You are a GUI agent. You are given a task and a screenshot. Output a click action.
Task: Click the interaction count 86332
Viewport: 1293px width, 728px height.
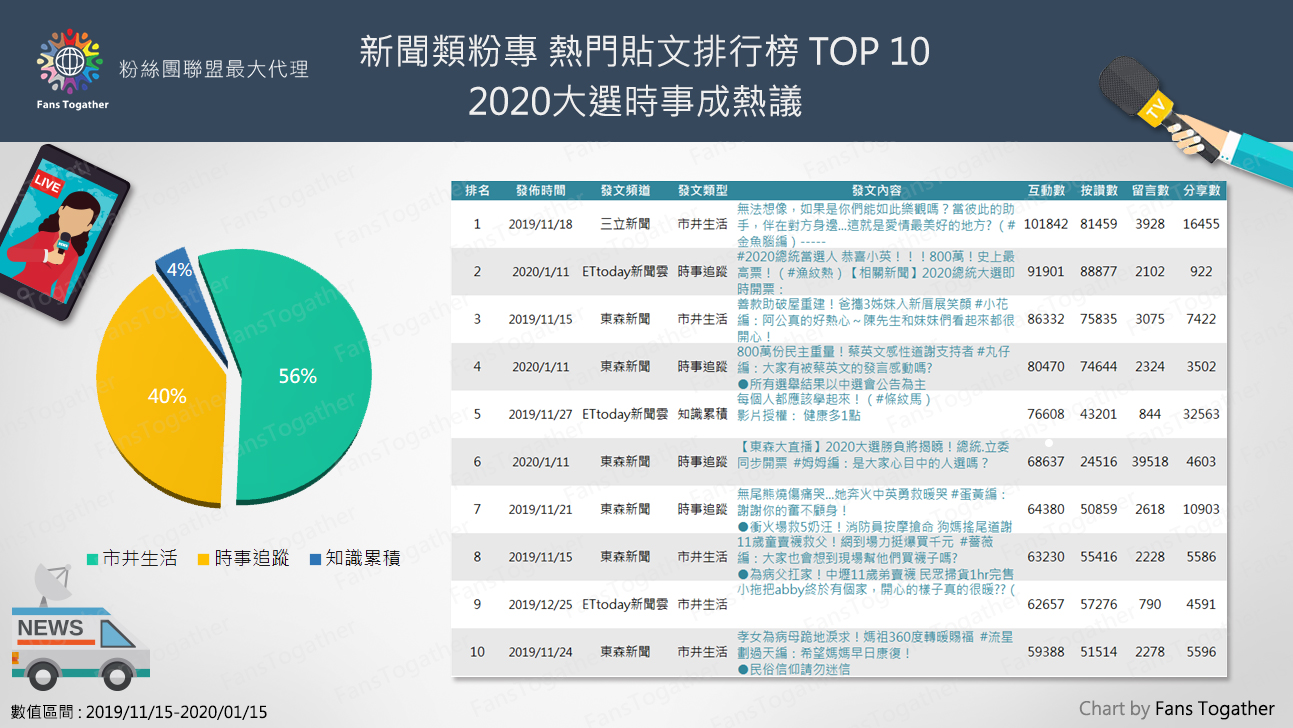pos(1046,319)
